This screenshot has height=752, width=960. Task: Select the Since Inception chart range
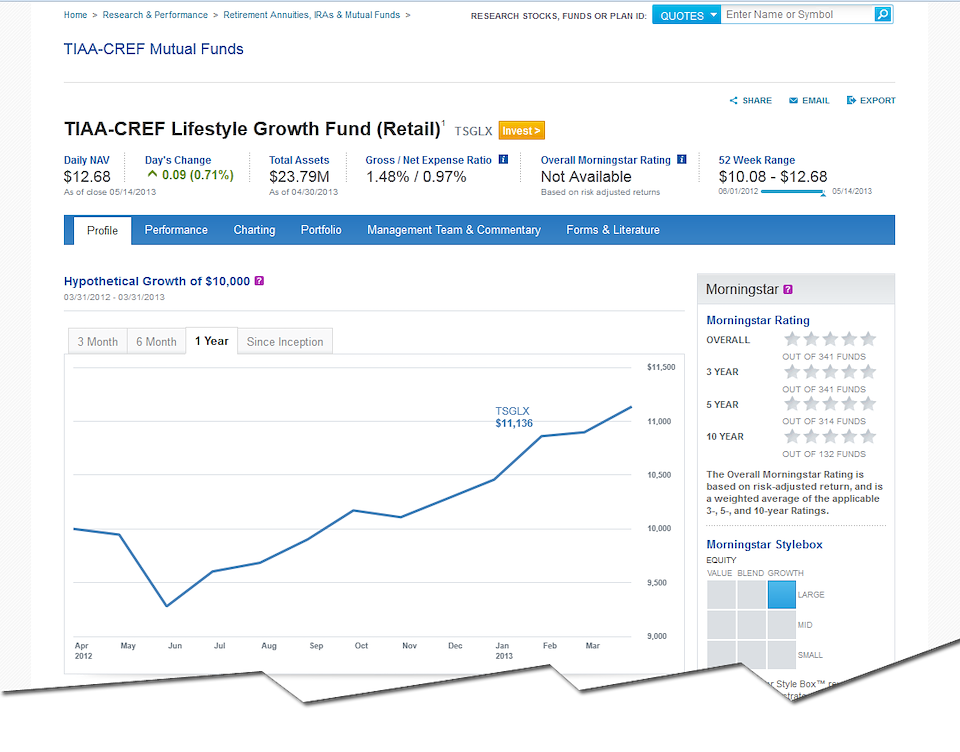click(285, 342)
